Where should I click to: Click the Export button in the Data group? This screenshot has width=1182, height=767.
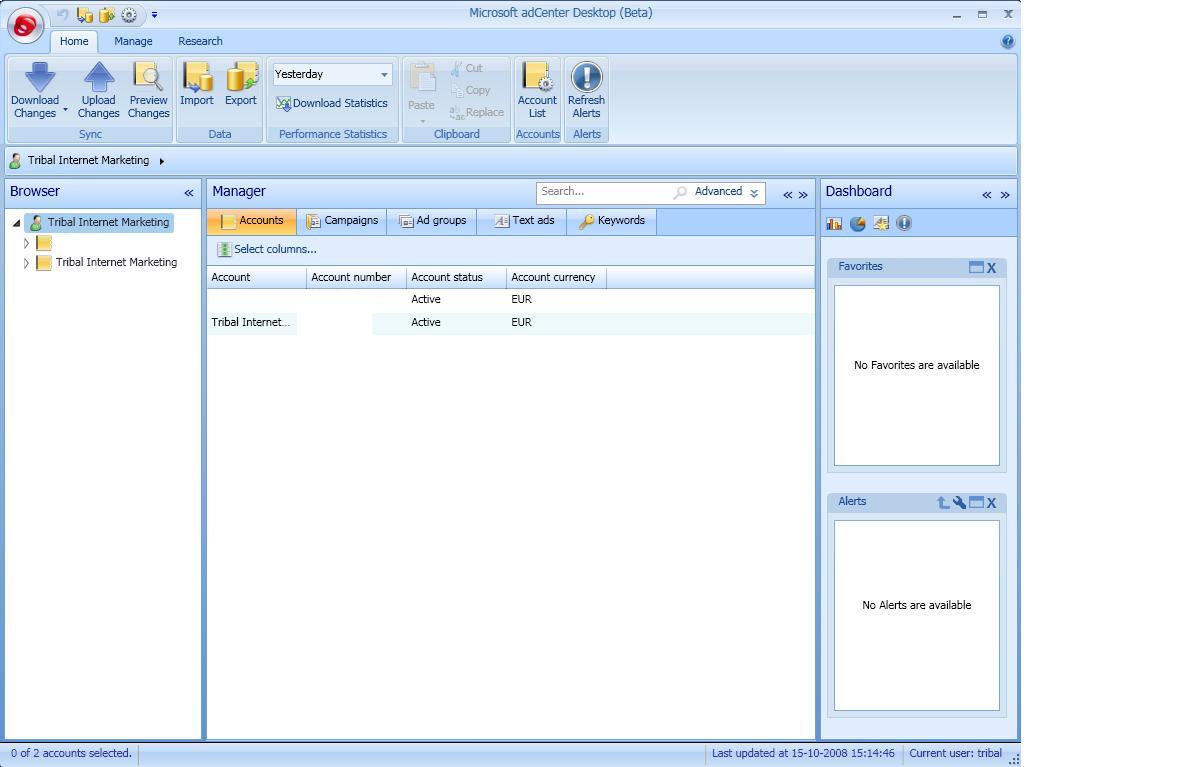pos(241,84)
